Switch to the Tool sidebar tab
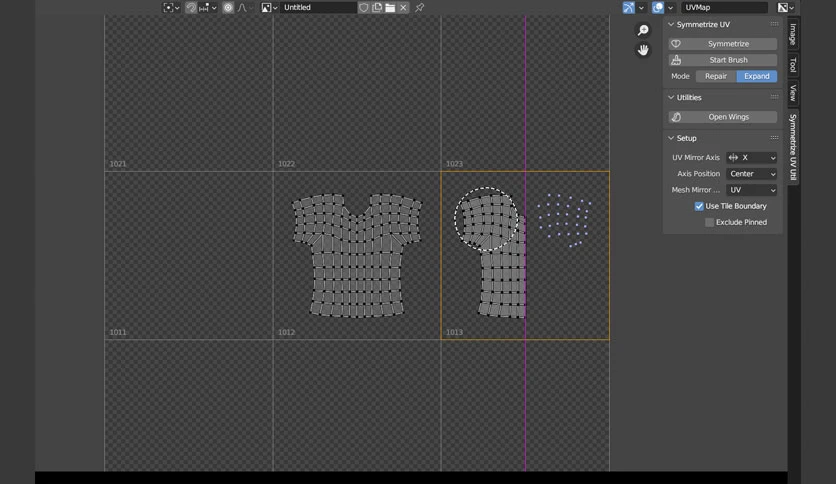The height and width of the screenshot is (484, 836). [793, 65]
